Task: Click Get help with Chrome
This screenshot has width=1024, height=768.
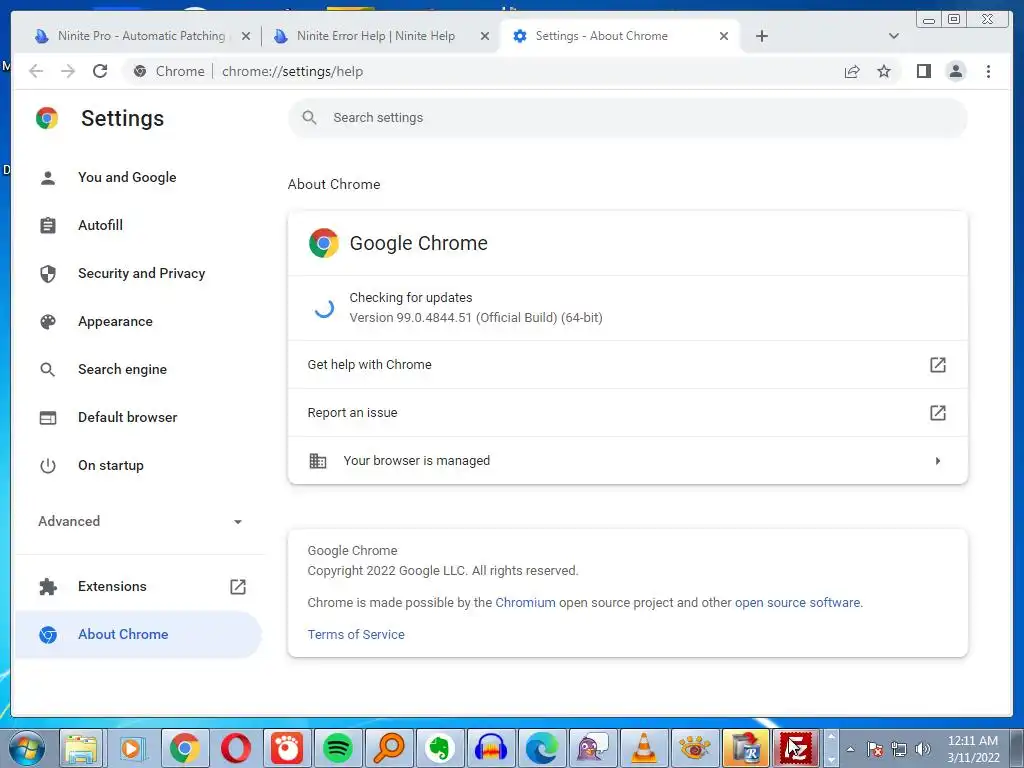Action: tap(628, 364)
